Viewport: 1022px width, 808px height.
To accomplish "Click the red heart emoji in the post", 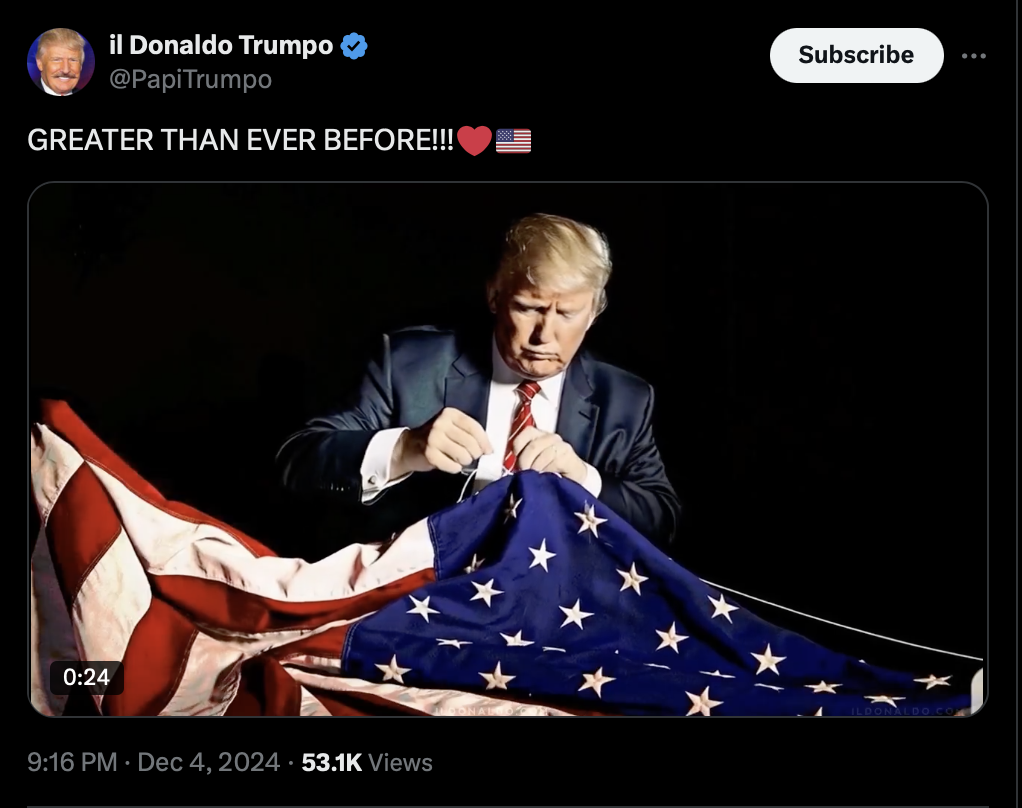I will click(x=474, y=140).
